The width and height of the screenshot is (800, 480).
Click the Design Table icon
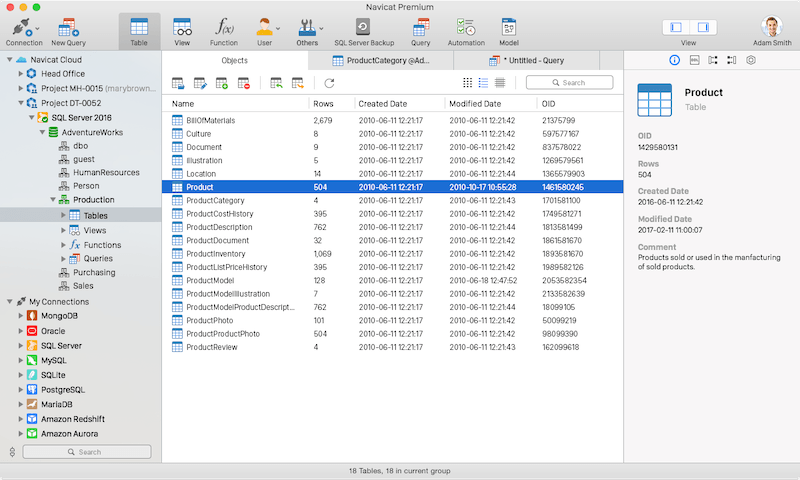(200, 83)
